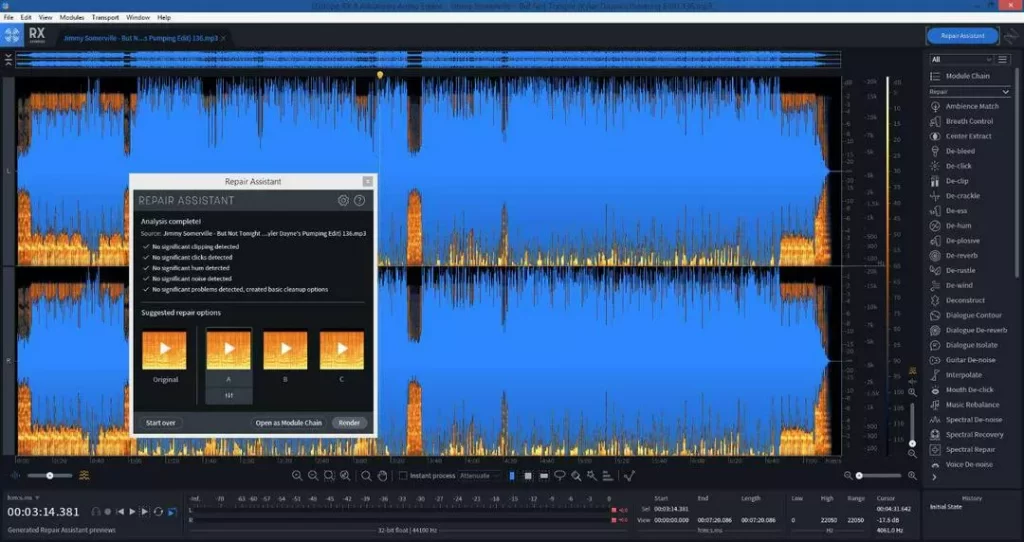Play the transport Play button
Image resolution: width=1024 pixels, height=542 pixels.
pyautogui.click(x=133, y=512)
